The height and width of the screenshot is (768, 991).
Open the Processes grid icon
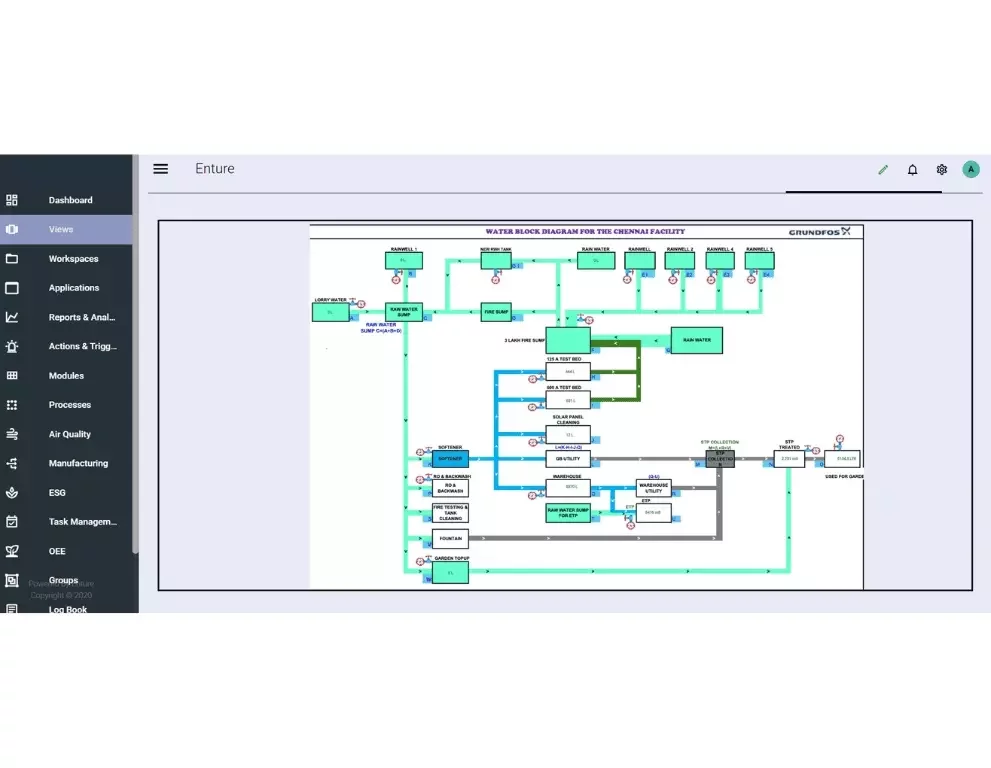[14, 405]
